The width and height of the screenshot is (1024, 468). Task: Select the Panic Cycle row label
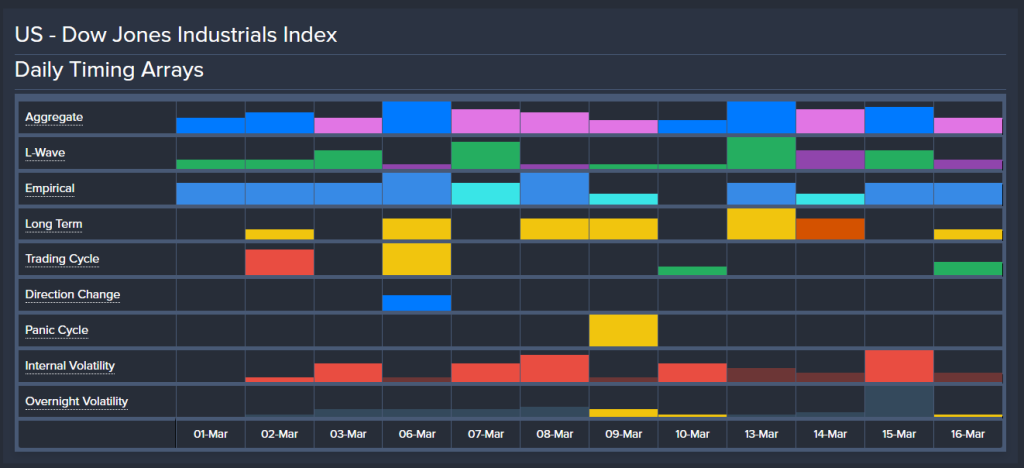pyautogui.click(x=57, y=330)
